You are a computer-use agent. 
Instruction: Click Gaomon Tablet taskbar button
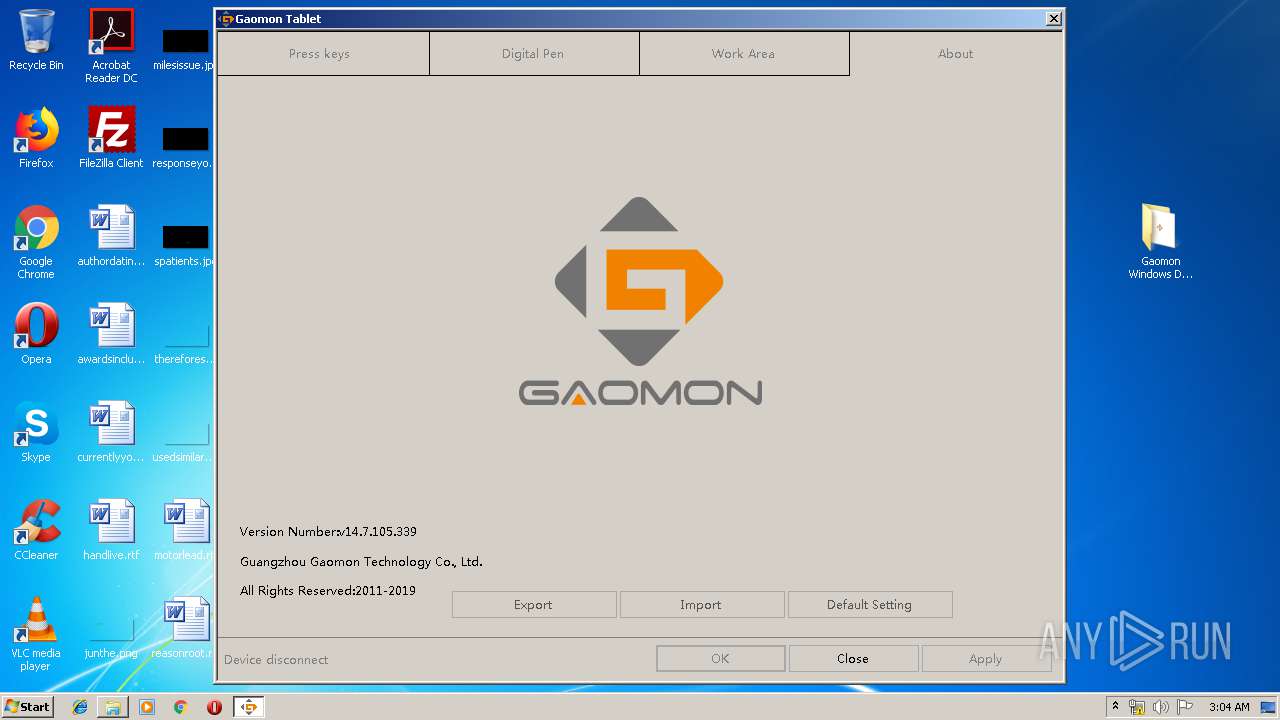point(248,707)
